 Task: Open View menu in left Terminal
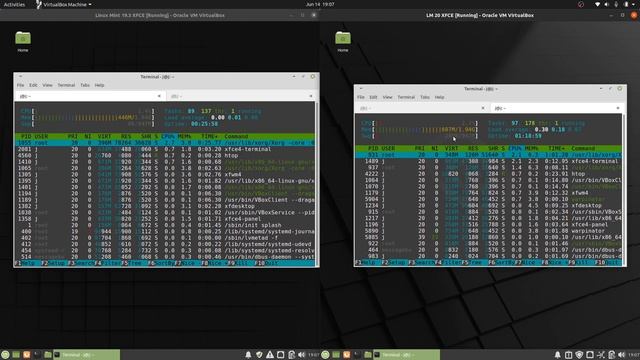pos(47,85)
